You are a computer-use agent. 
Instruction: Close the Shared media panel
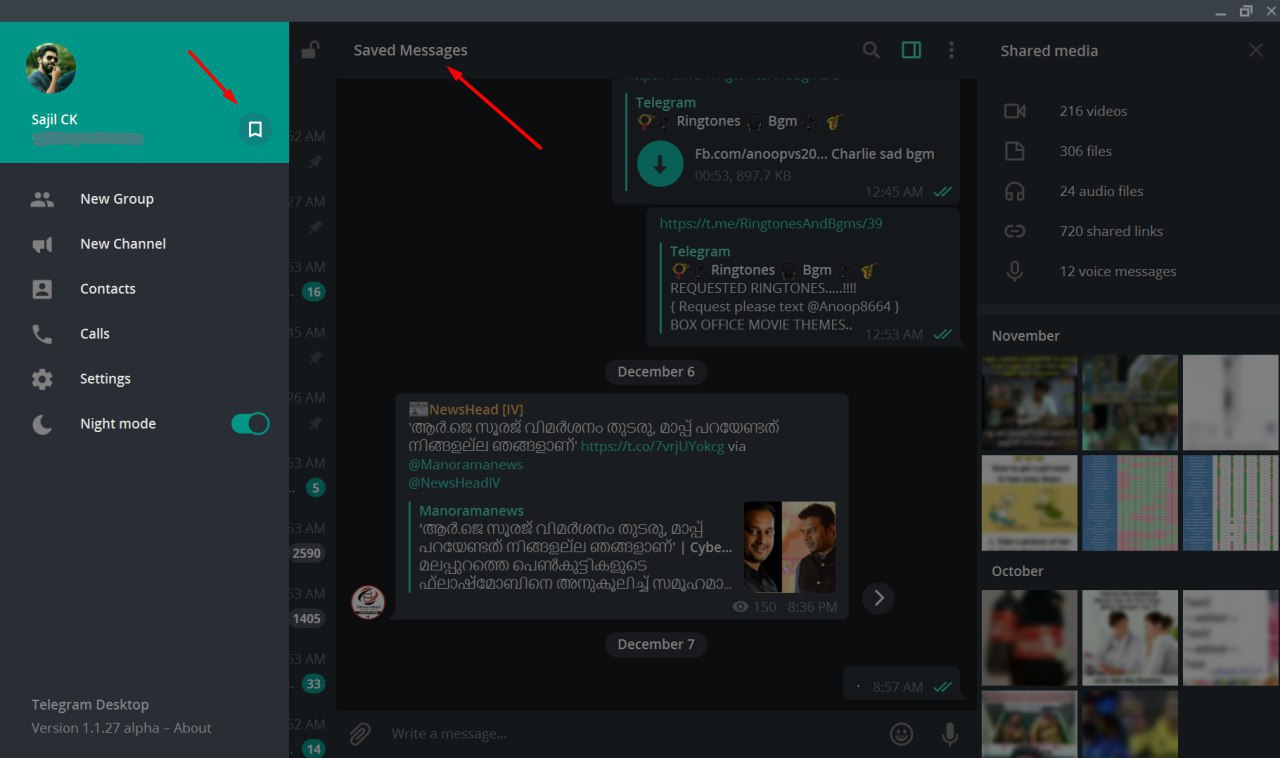[1256, 50]
